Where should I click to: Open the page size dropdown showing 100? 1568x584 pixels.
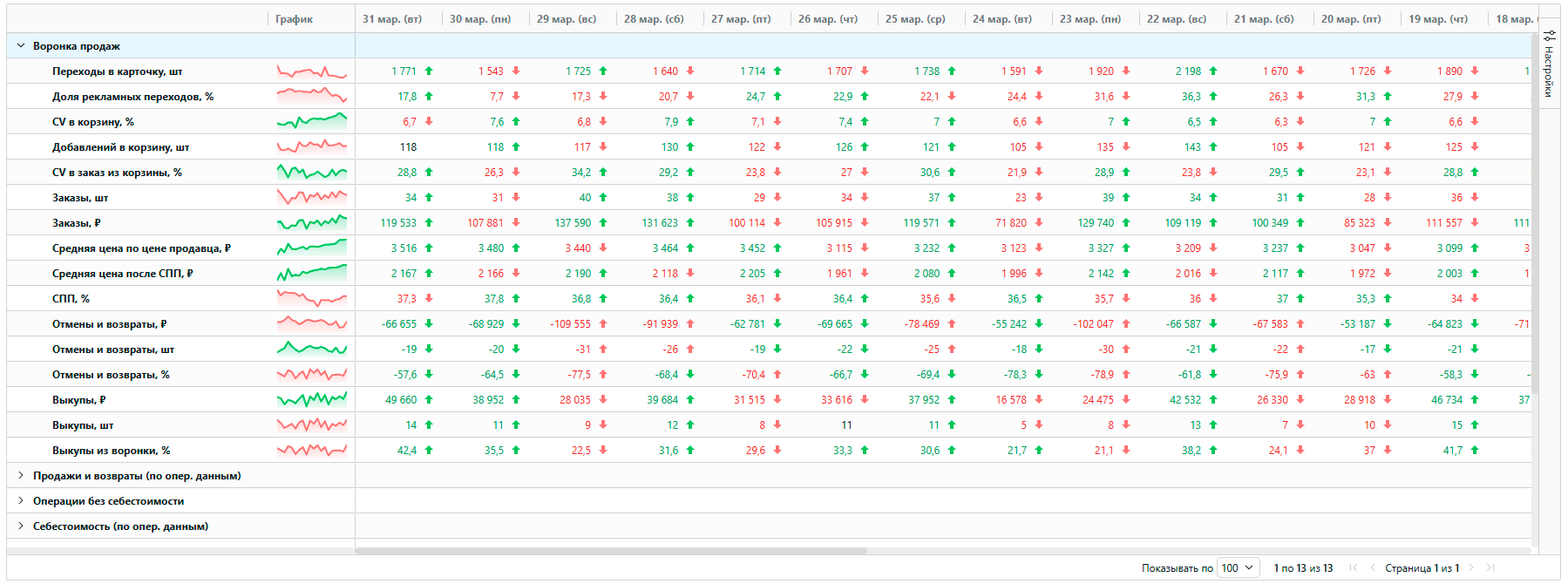[1239, 567]
